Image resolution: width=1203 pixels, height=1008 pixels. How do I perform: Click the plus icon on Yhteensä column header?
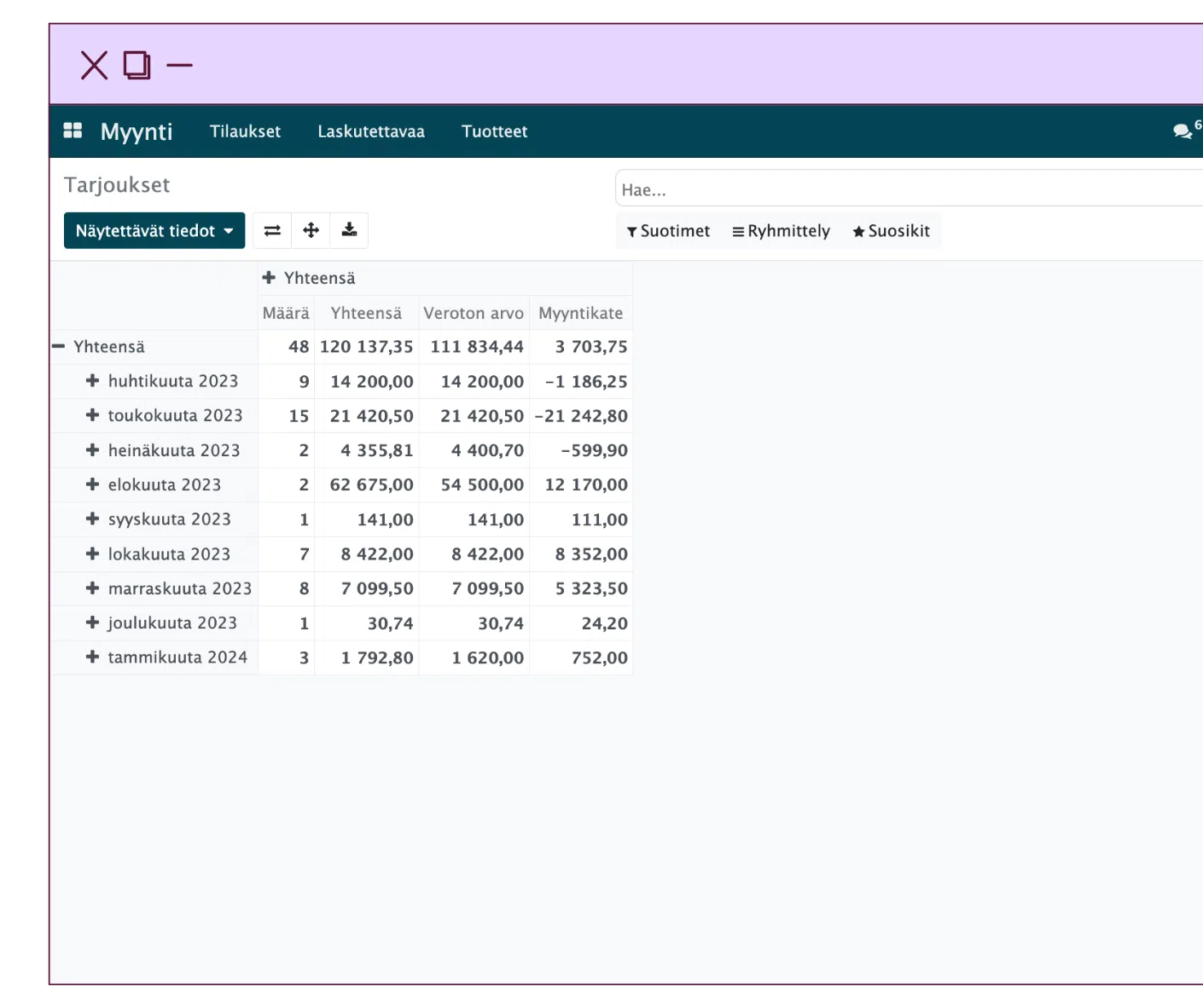[x=269, y=278]
